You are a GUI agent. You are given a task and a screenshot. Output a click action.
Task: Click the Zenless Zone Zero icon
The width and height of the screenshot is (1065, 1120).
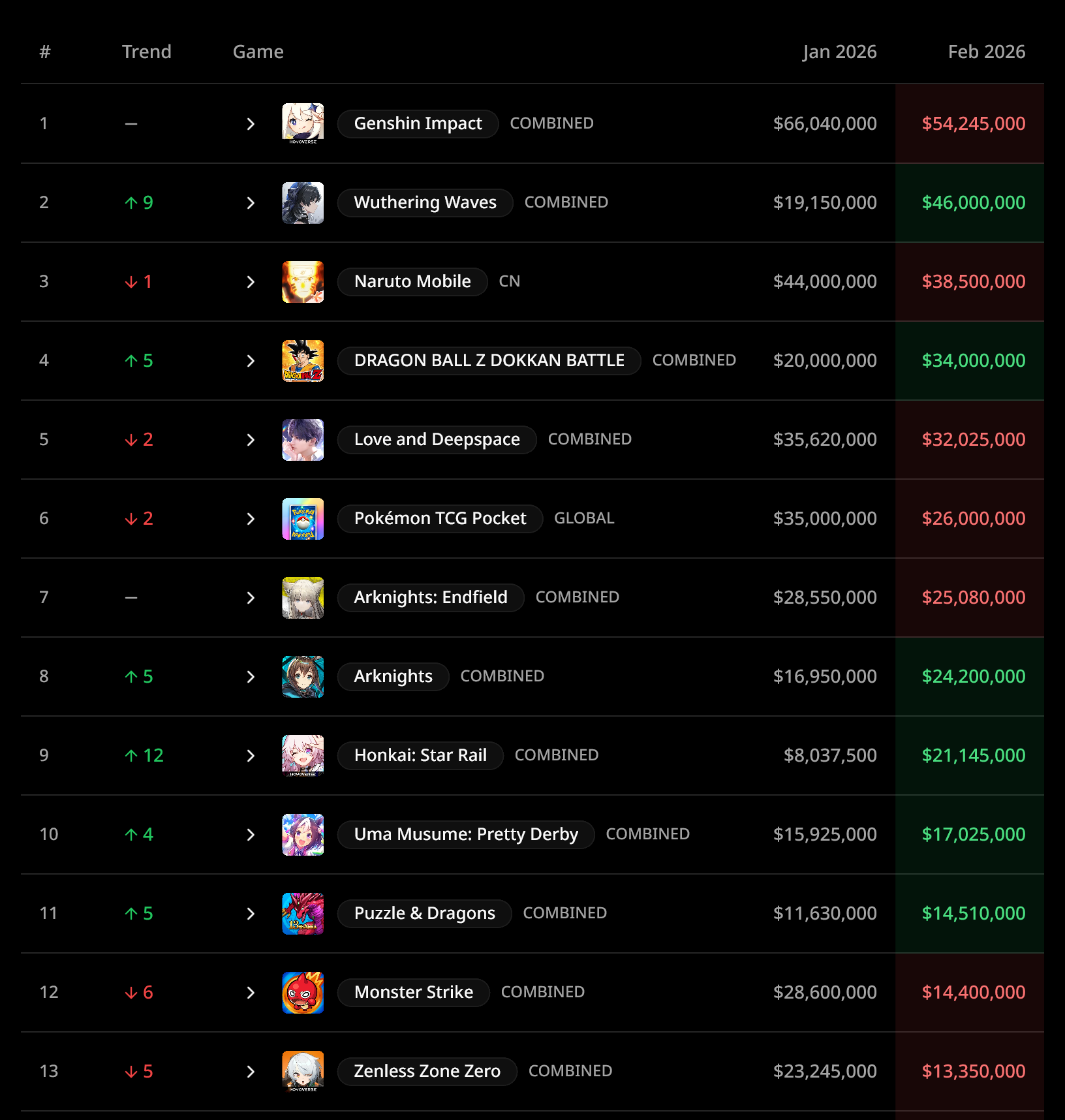pyautogui.click(x=303, y=1071)
